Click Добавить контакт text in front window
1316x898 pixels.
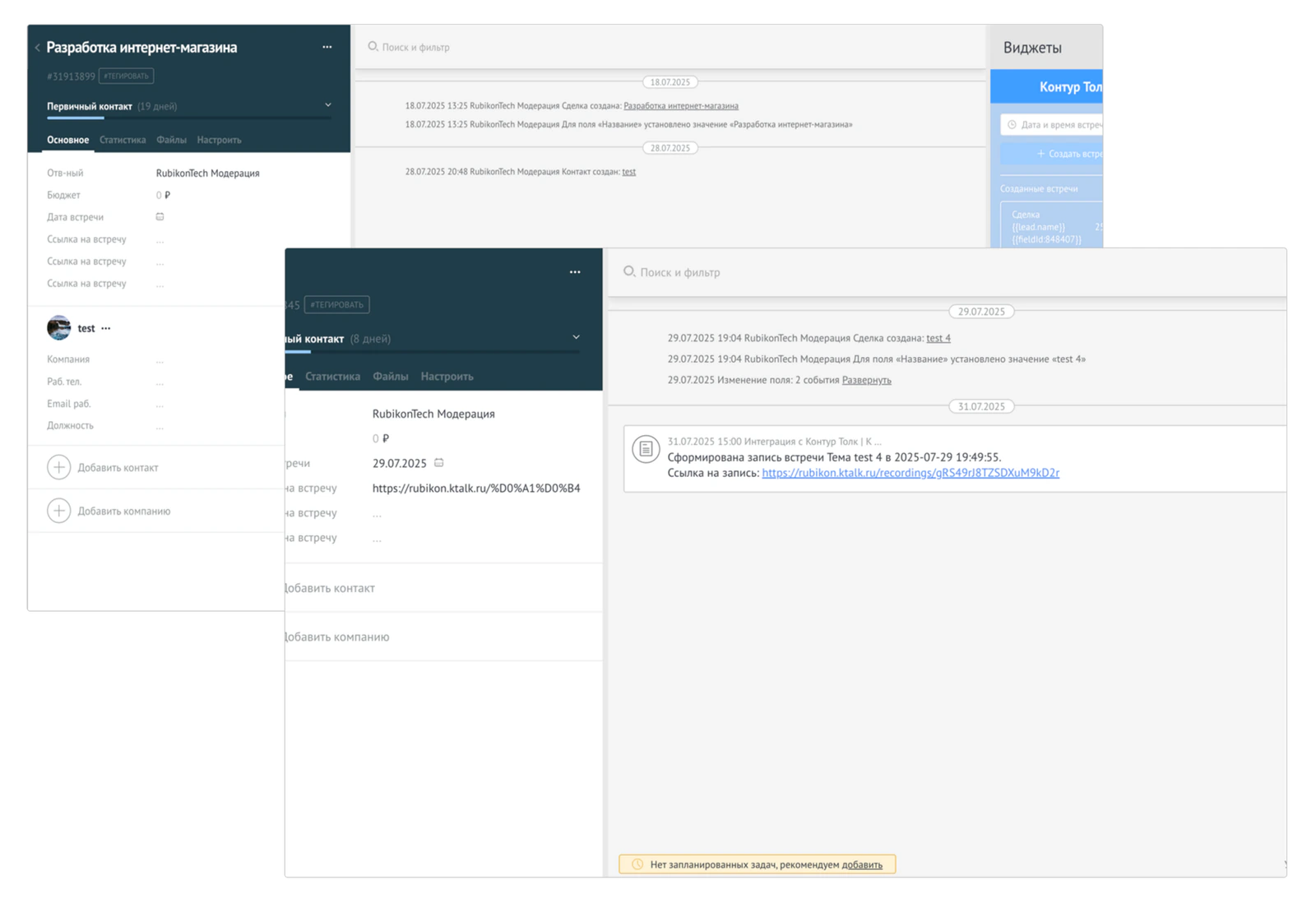tap(330, 588)
